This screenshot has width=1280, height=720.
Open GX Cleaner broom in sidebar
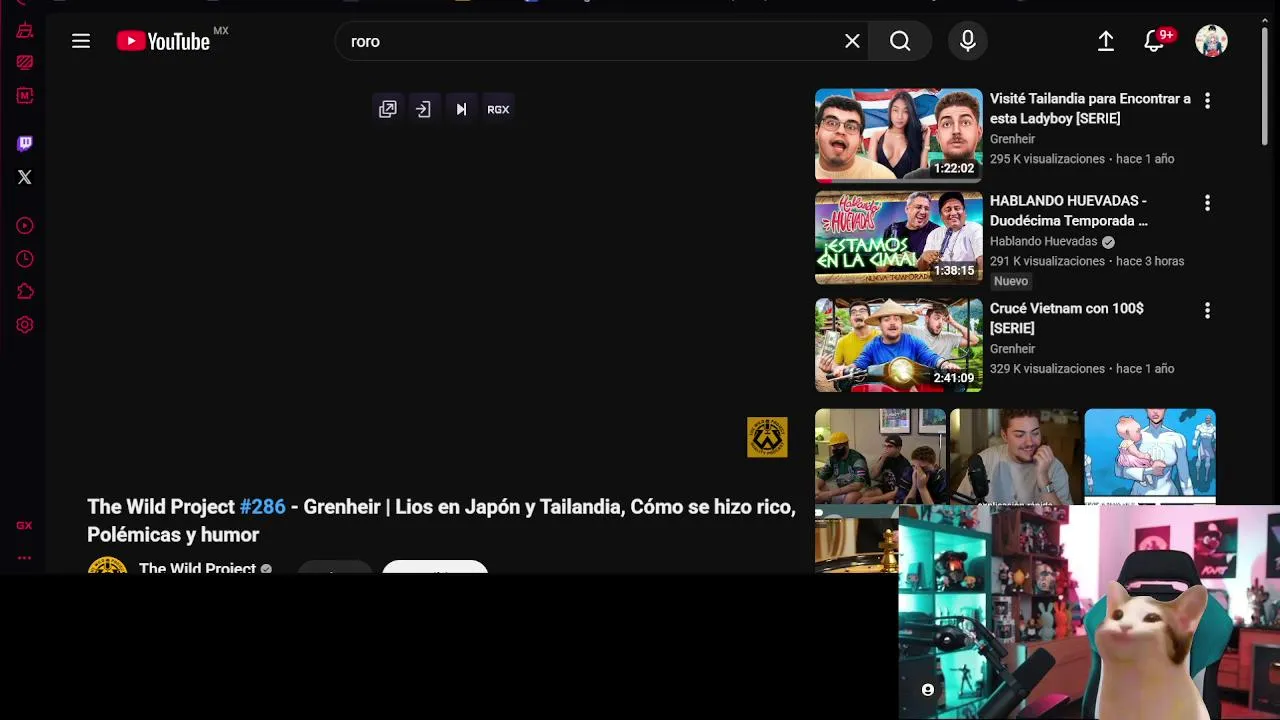[x=25, y=30]
